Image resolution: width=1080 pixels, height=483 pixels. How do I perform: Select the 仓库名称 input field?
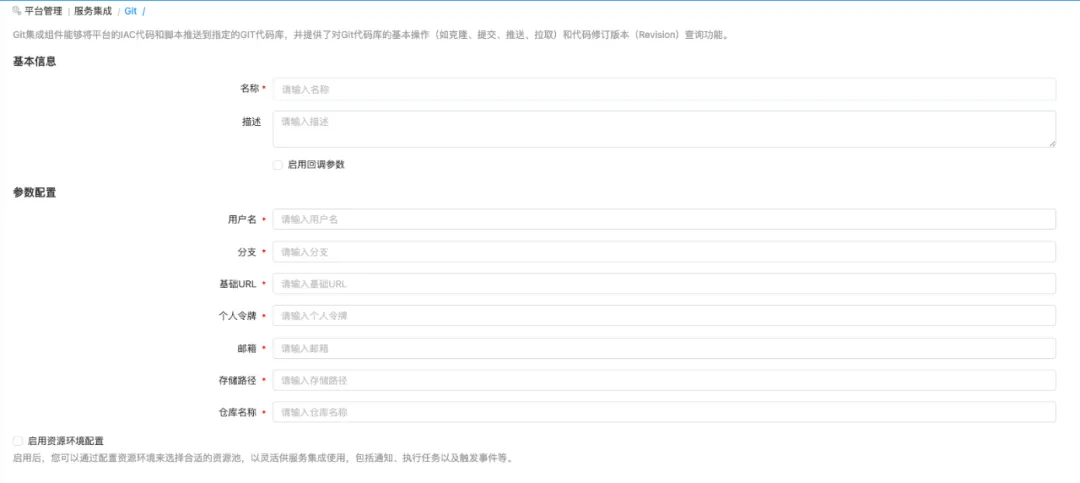[x=664, y=412]
